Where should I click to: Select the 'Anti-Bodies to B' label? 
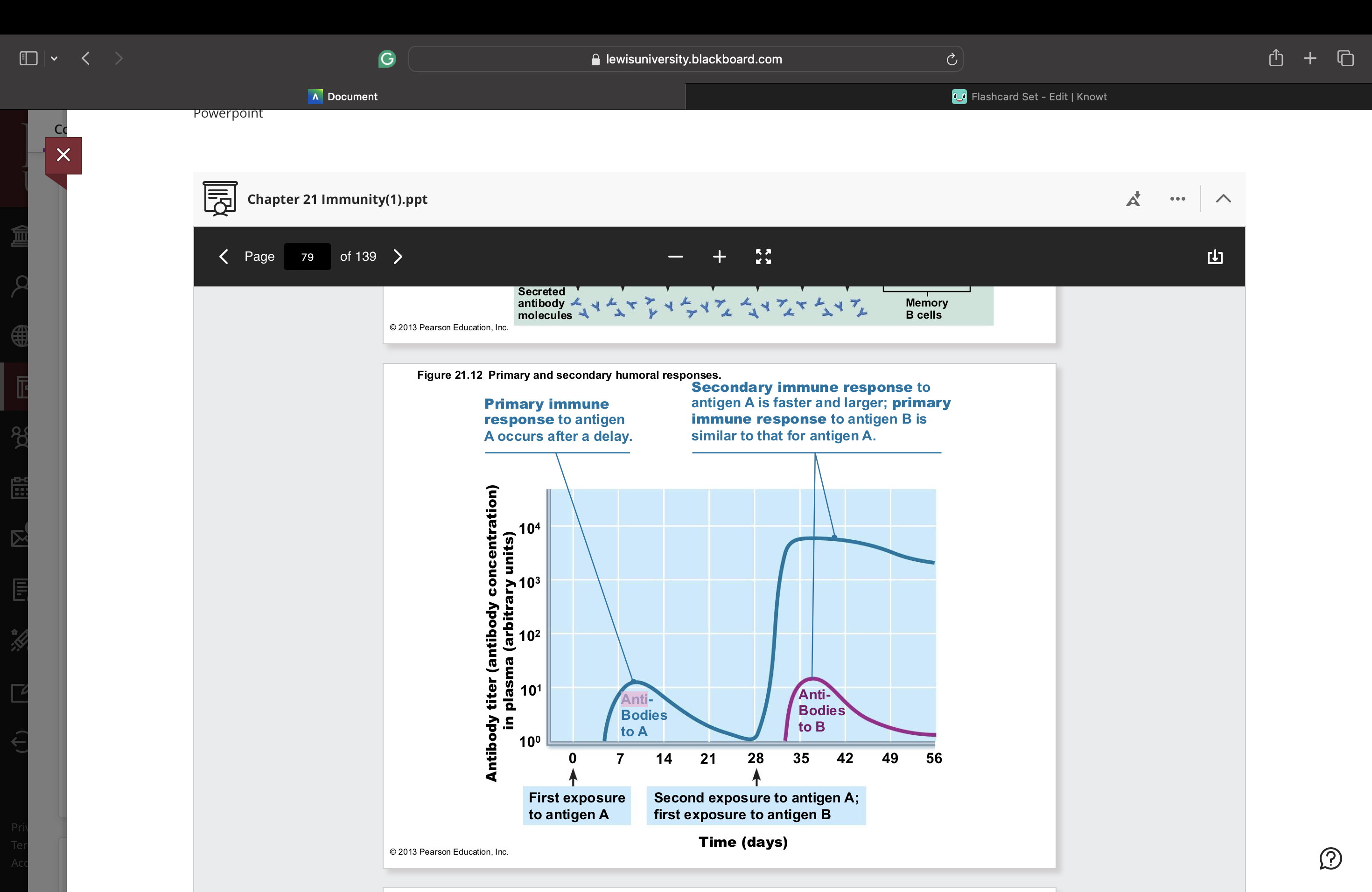(x=821, y=711)
